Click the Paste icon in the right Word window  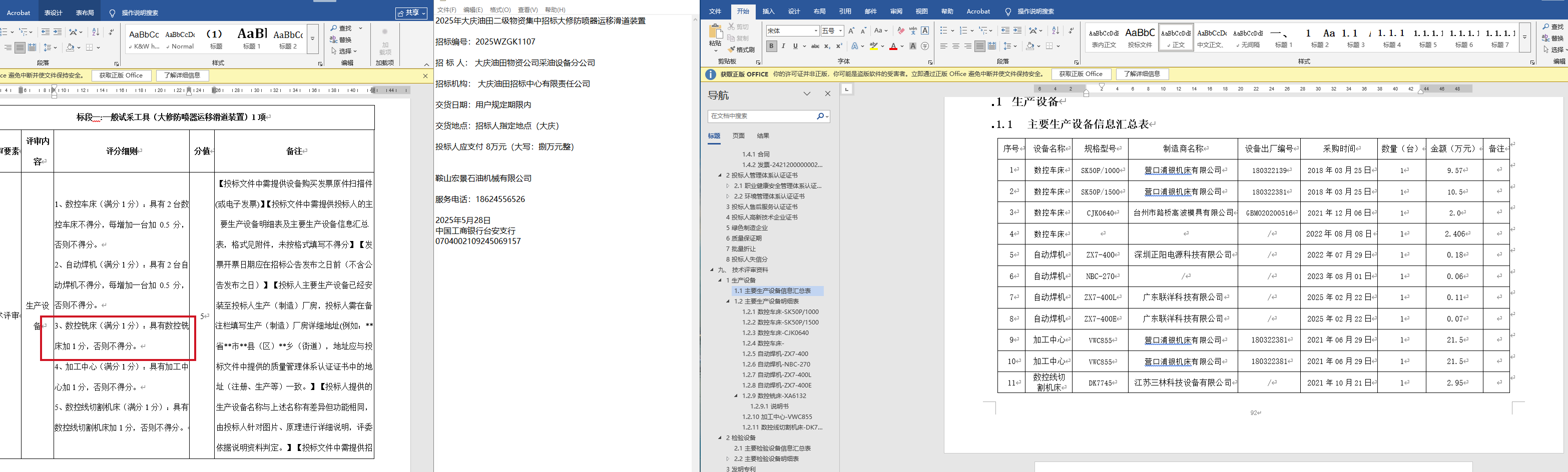715,32
